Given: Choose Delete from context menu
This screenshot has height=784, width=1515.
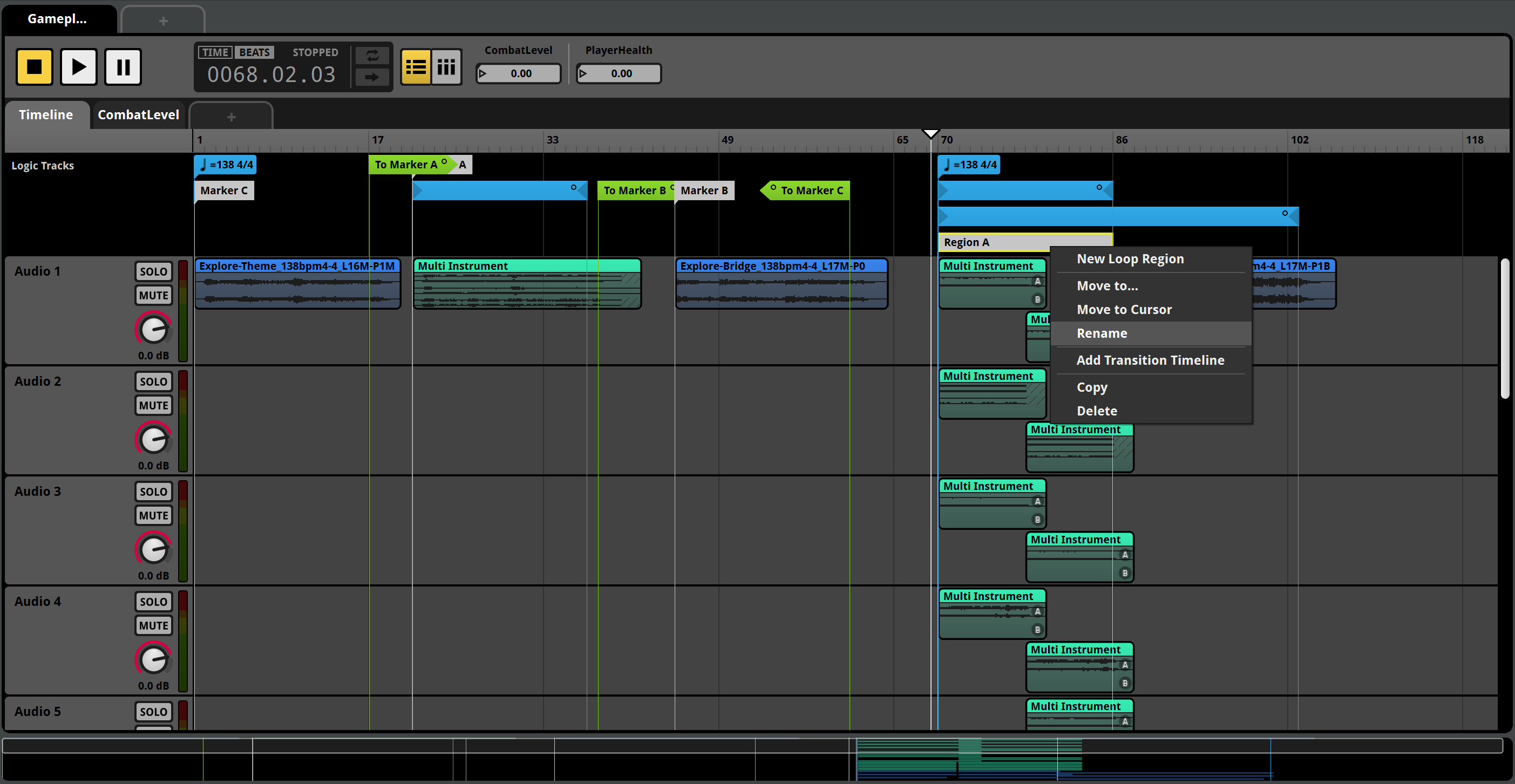Looking at the screenshot, I should [x=1150, y=411].
